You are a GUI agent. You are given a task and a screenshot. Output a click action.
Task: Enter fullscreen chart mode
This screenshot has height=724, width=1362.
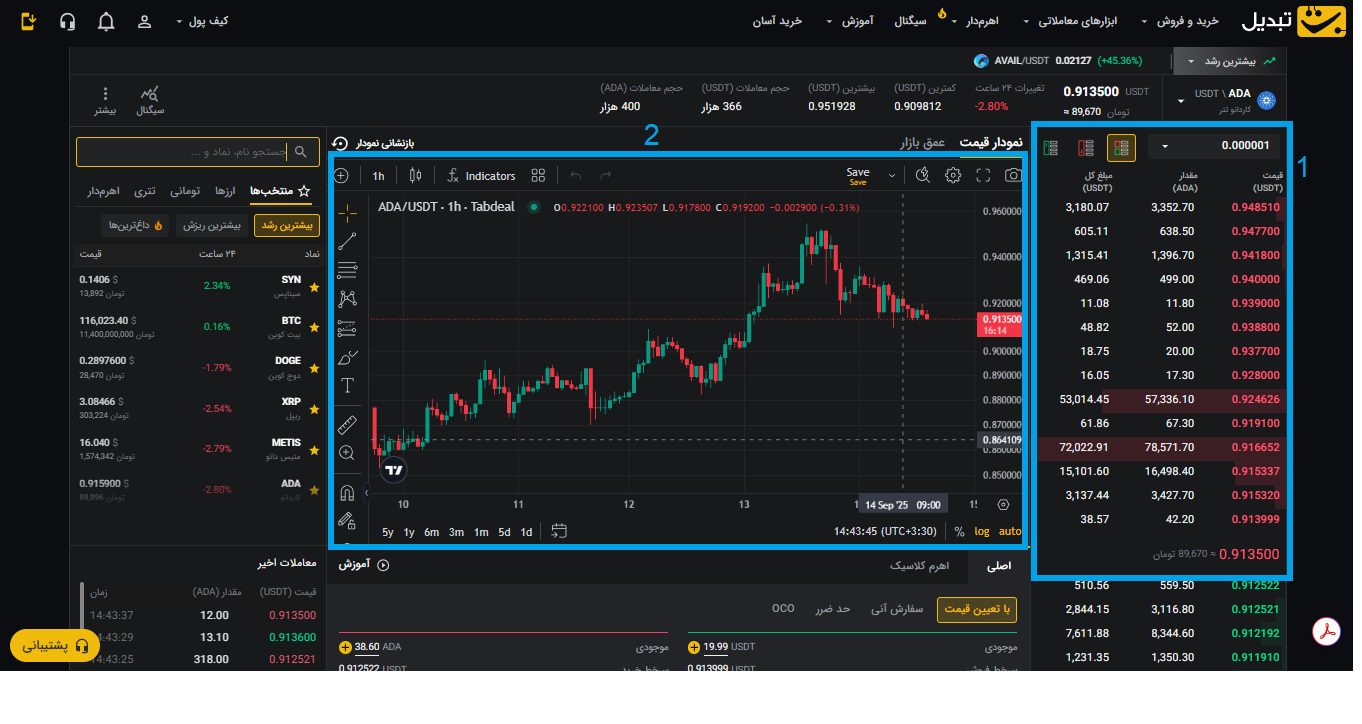pos(983,176)
